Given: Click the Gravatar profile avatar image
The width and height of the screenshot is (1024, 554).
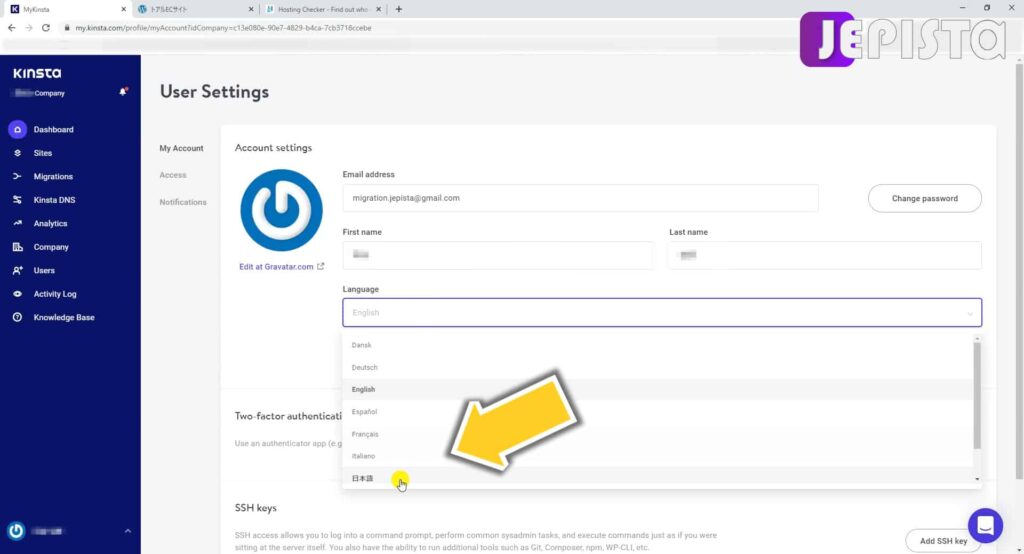Looking at the screenshot, I should coord(281,210).
